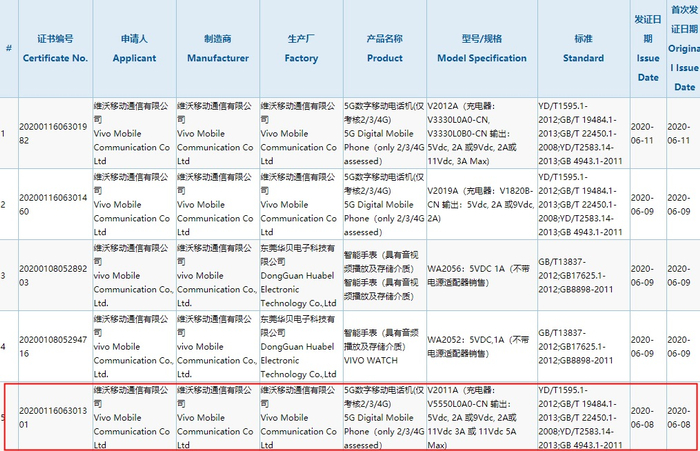Select certificate number 2020010805294716
The width and height of the screenshot is (700, 451).
(55, 347)
